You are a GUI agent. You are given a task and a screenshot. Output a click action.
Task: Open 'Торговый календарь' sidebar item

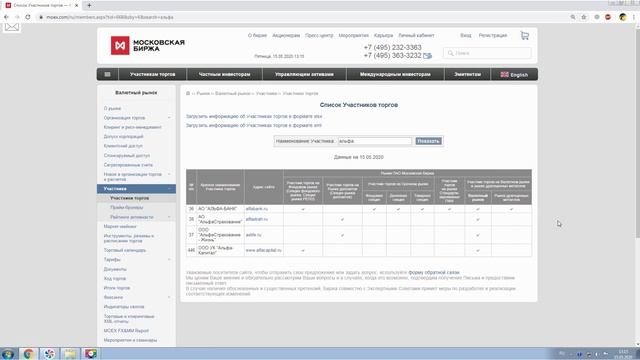125,250
